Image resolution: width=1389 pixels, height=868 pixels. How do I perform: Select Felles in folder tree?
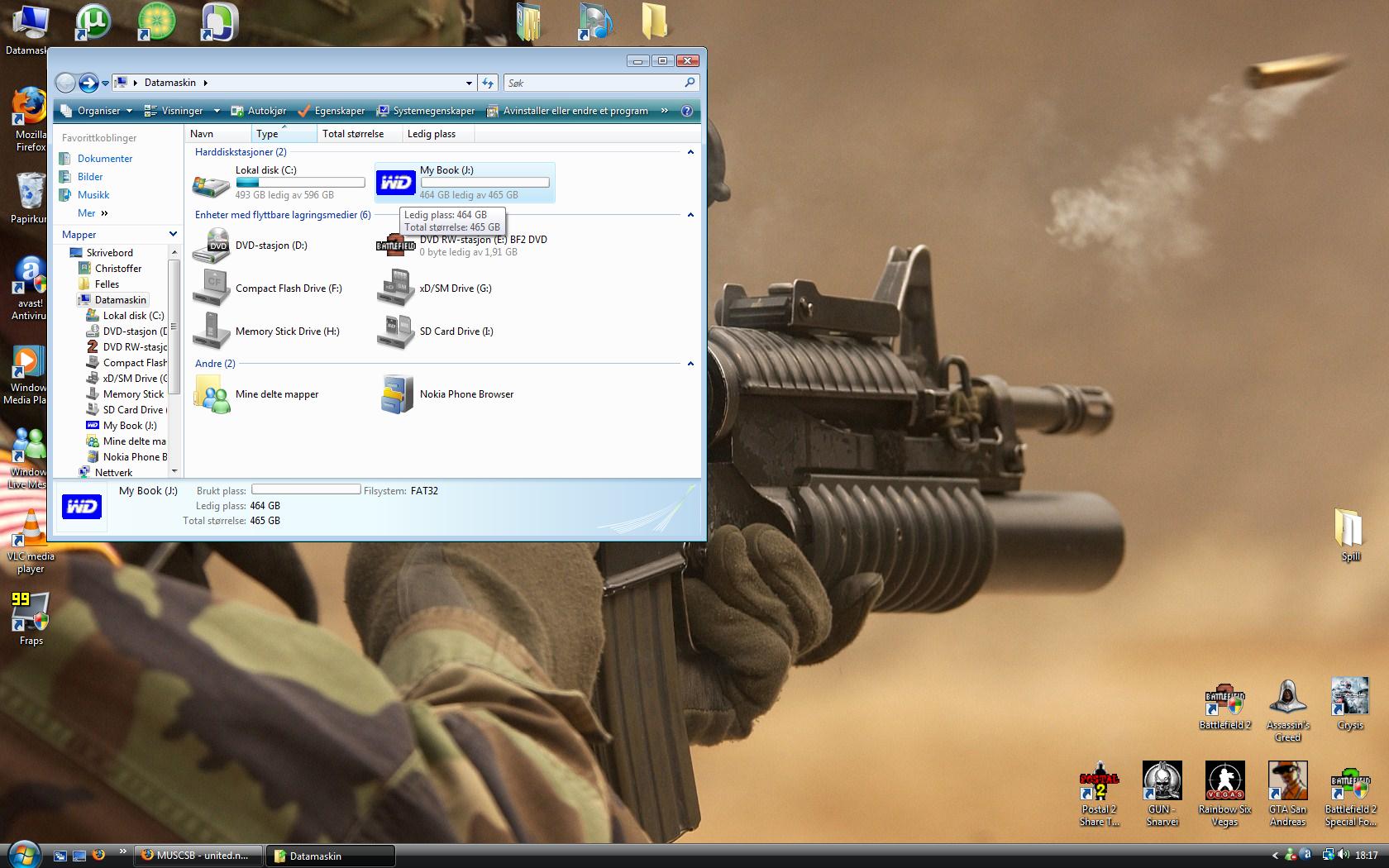click(107, 284)
